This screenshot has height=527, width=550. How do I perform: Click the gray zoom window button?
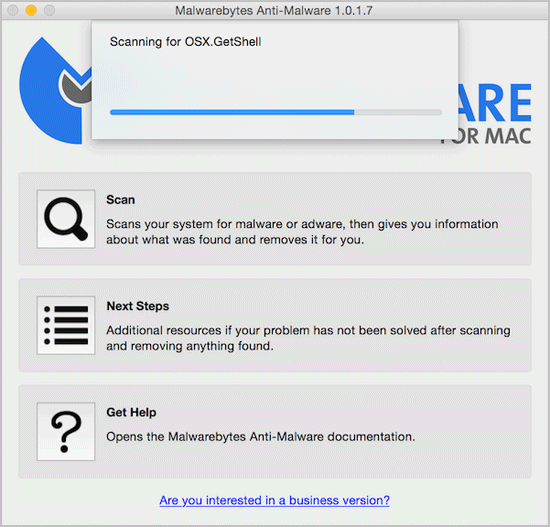(x=49, y=11)
